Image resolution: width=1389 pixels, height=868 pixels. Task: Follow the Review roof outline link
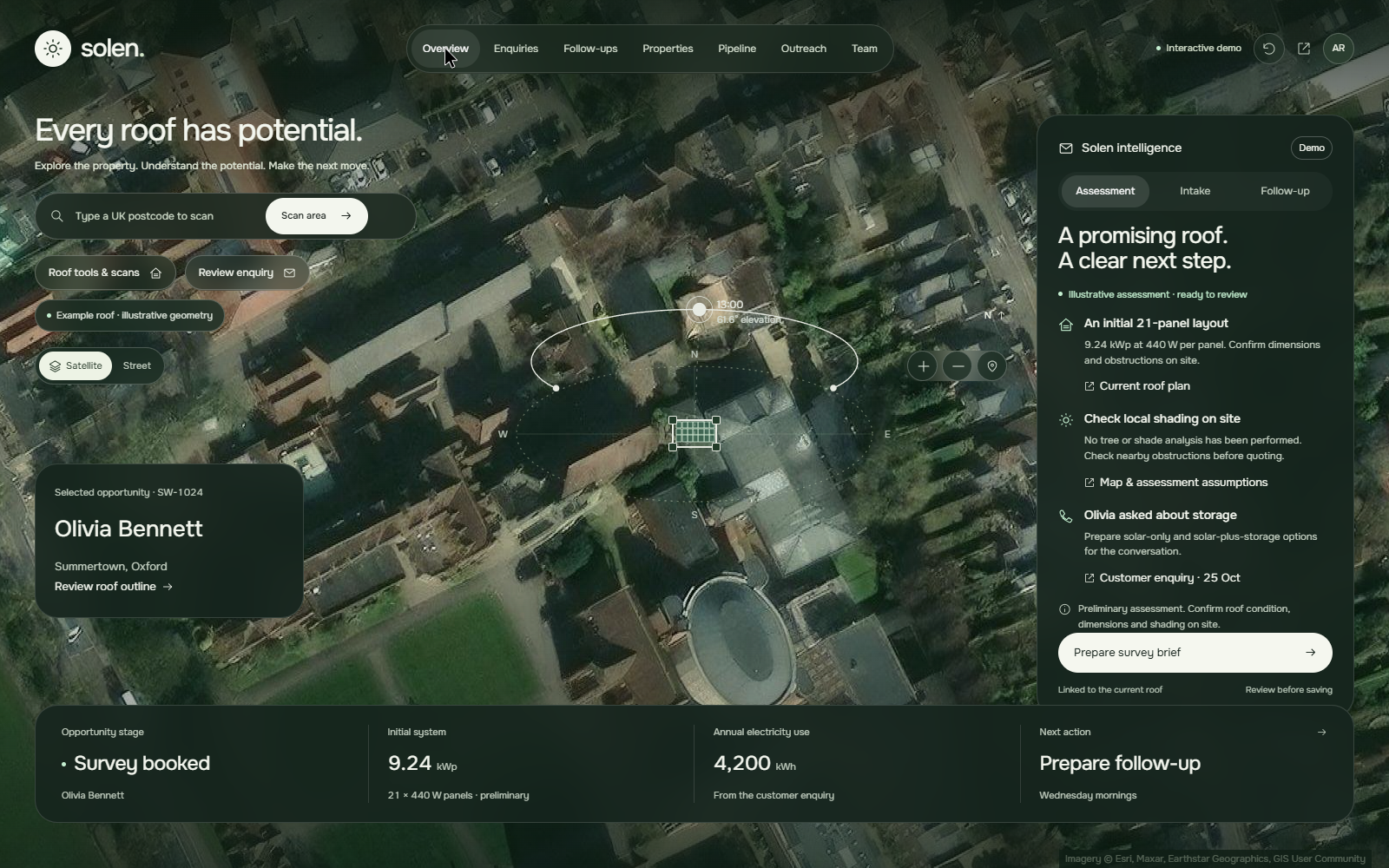coord(114,587)
